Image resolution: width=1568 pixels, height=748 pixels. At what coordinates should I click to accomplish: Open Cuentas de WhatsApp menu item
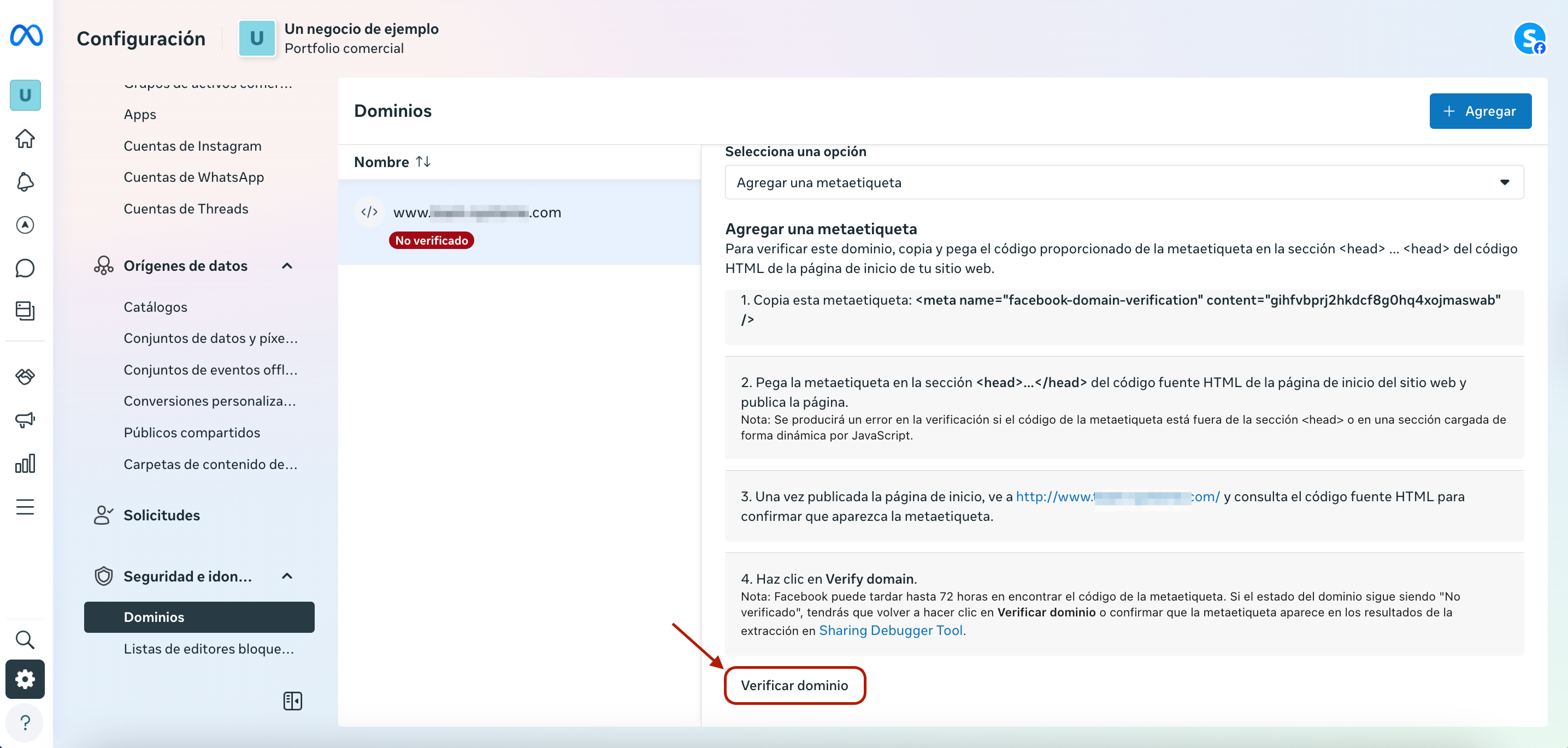click(193, 177)
